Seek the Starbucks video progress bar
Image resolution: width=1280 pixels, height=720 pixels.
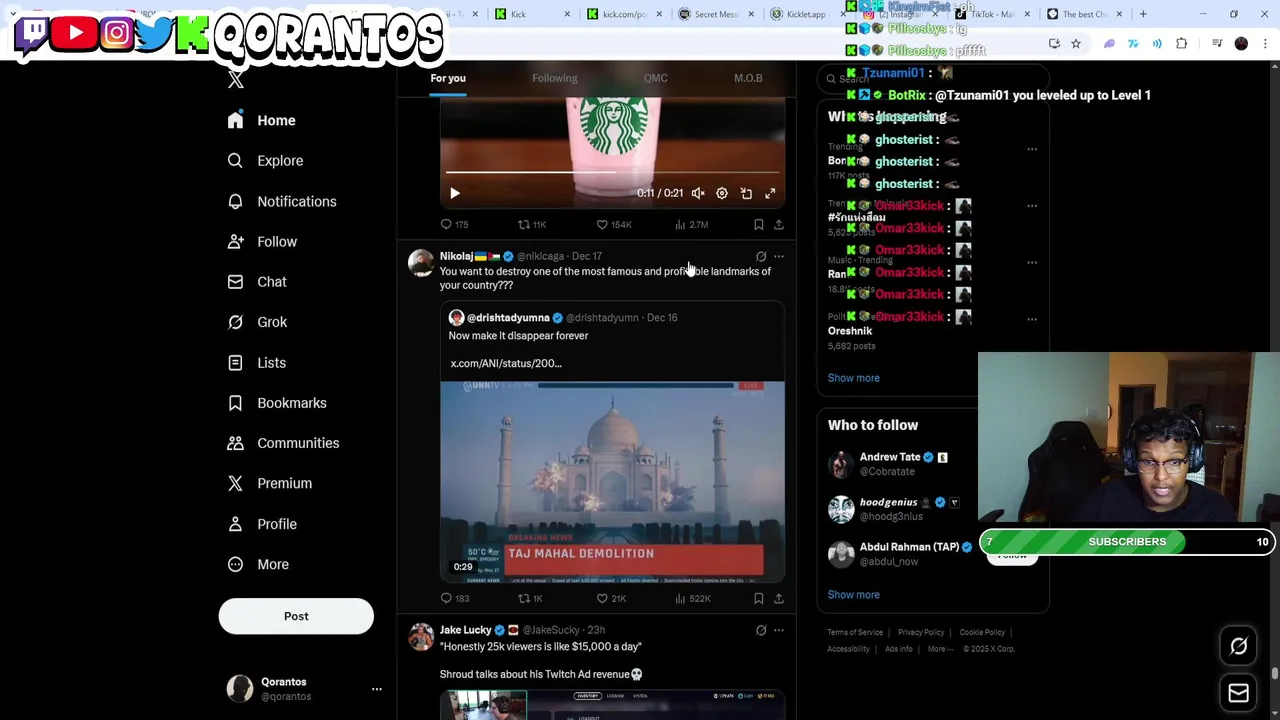(x=612, y=172)
